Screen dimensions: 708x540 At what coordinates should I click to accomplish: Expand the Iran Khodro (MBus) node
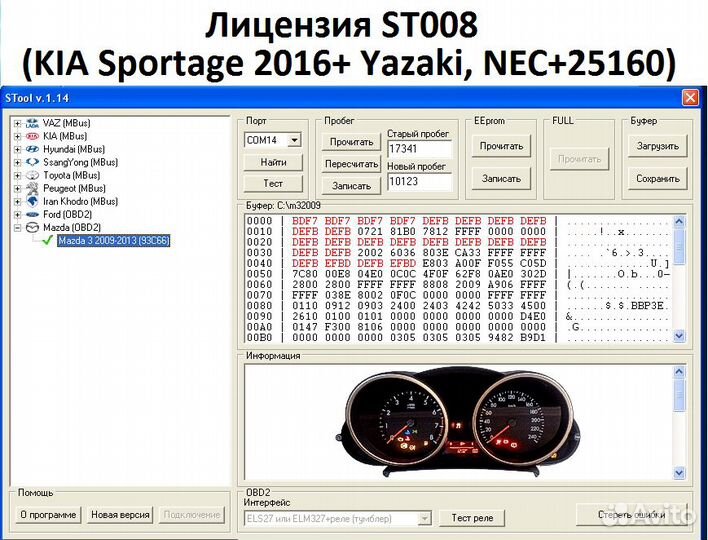(x=17, y=201)
